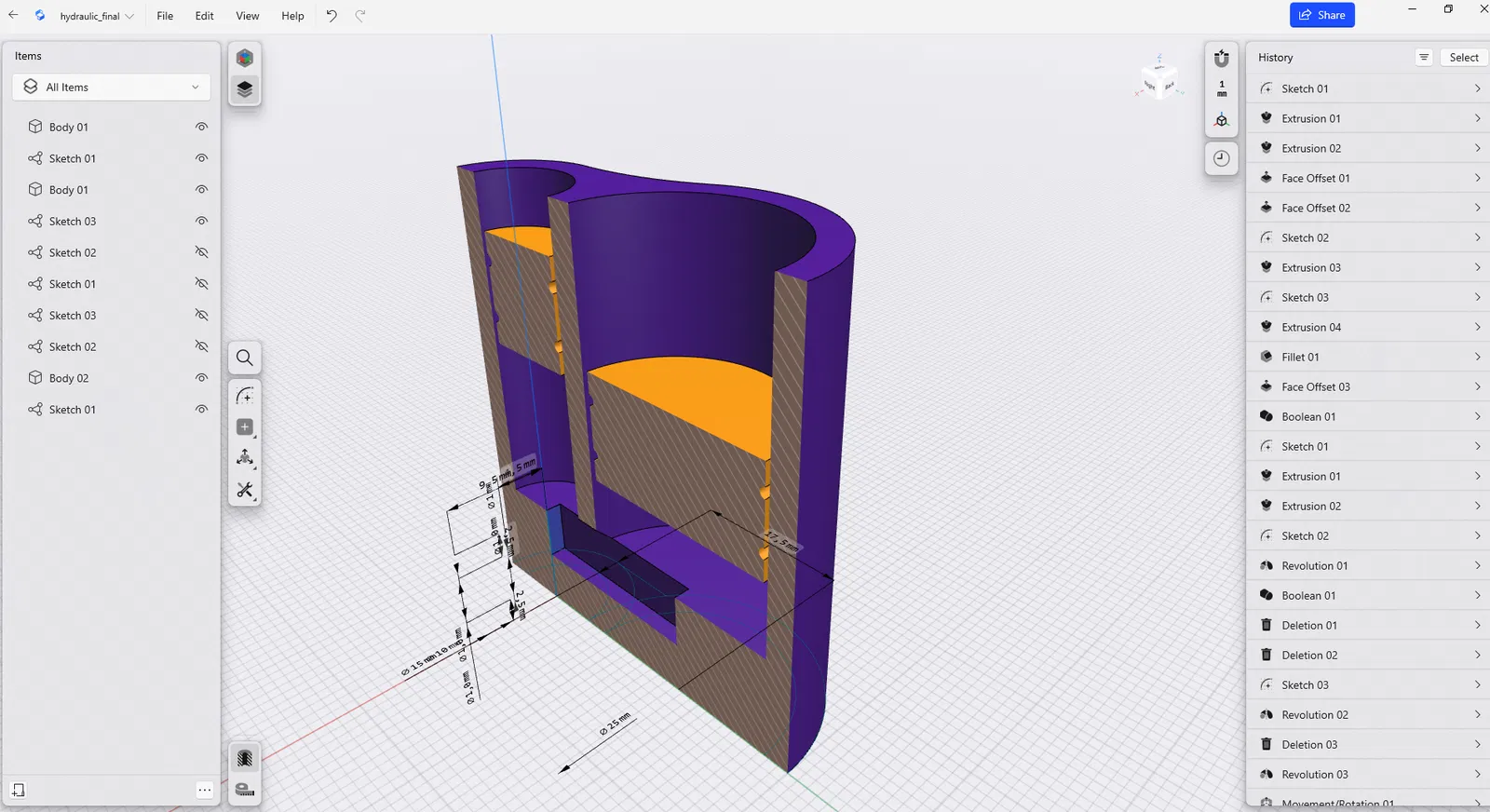The height and width of the screenshot is (812, 1490).
Task: Expand the Revolution 02 chevron
Action: [1478, 714]
